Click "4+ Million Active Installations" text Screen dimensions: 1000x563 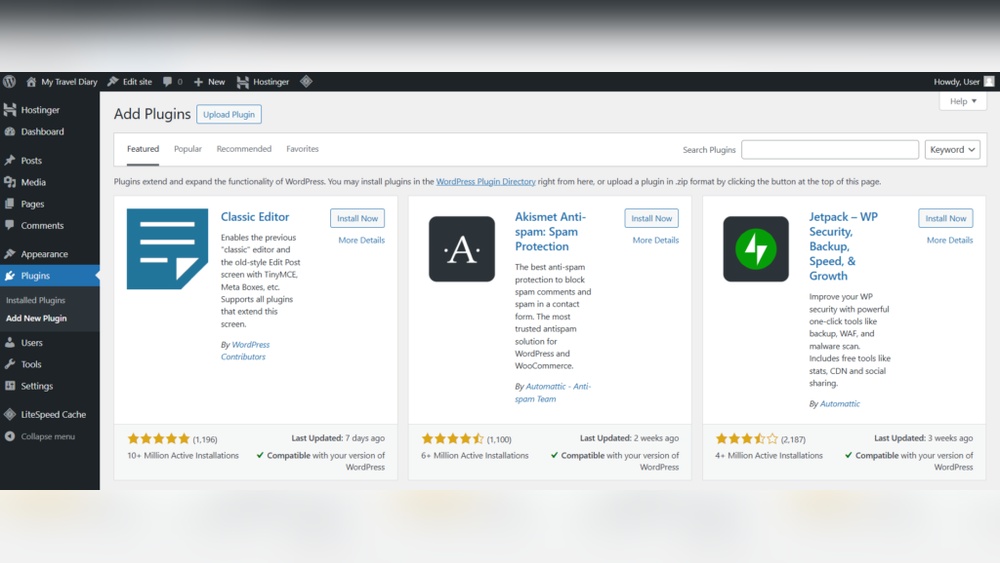[x=769, y=455]
